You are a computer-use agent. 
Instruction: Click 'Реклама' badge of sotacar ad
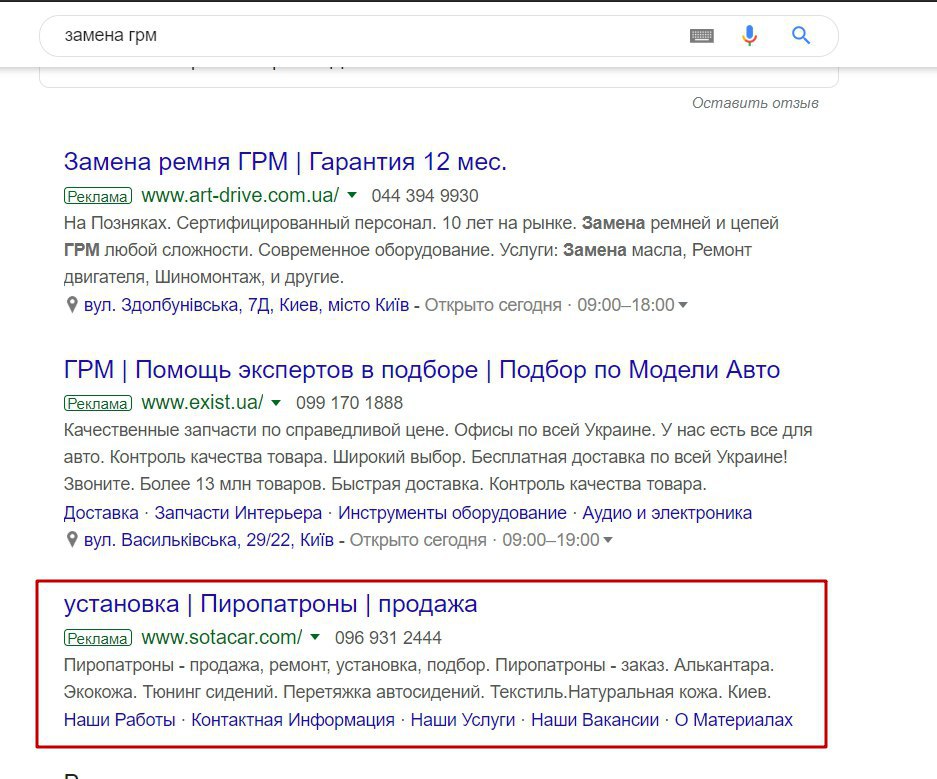coord(97,638)
